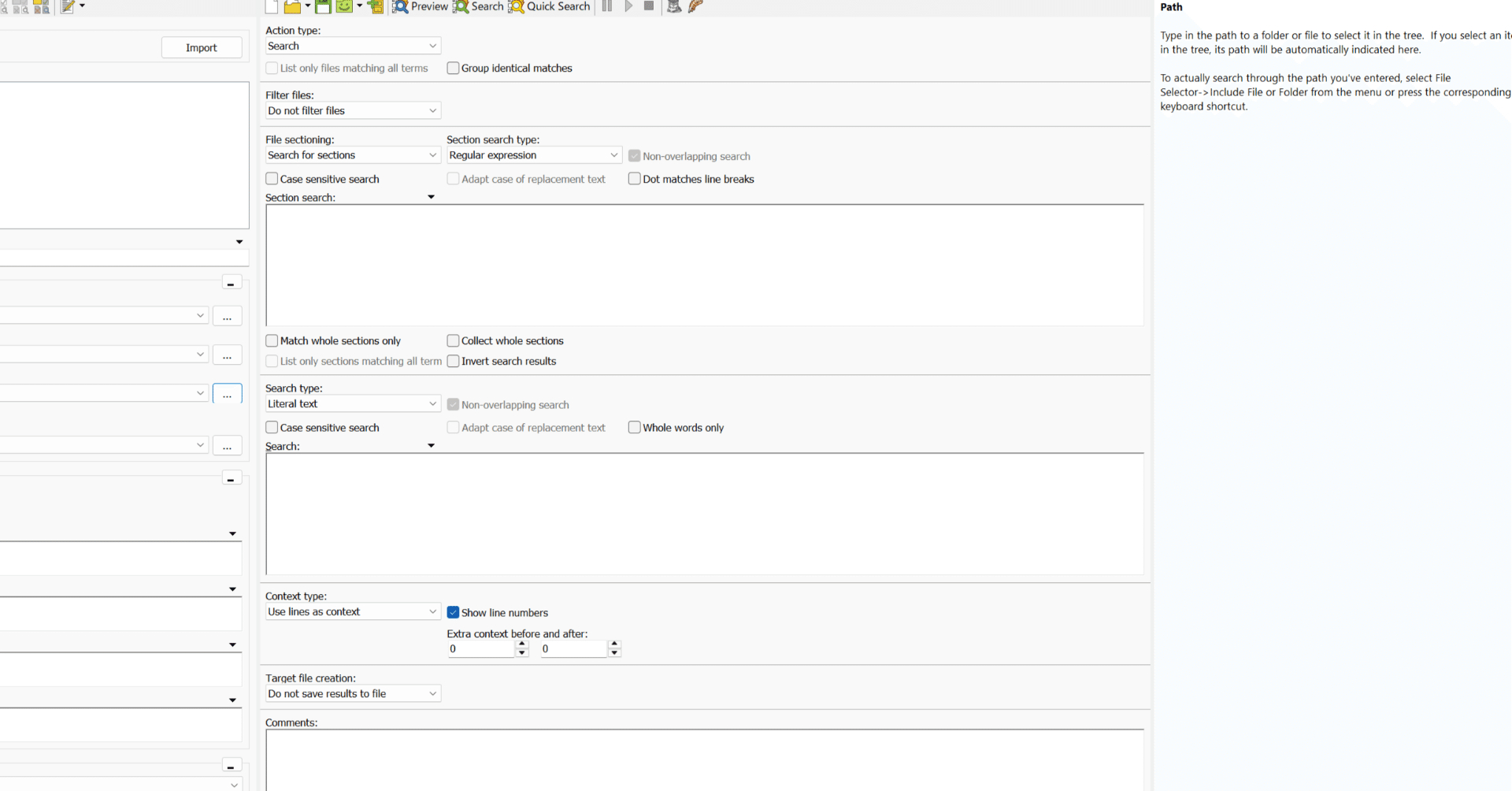Click the add-to-library icon left of Preview
1512x791 pixels.
pos(376,6)
